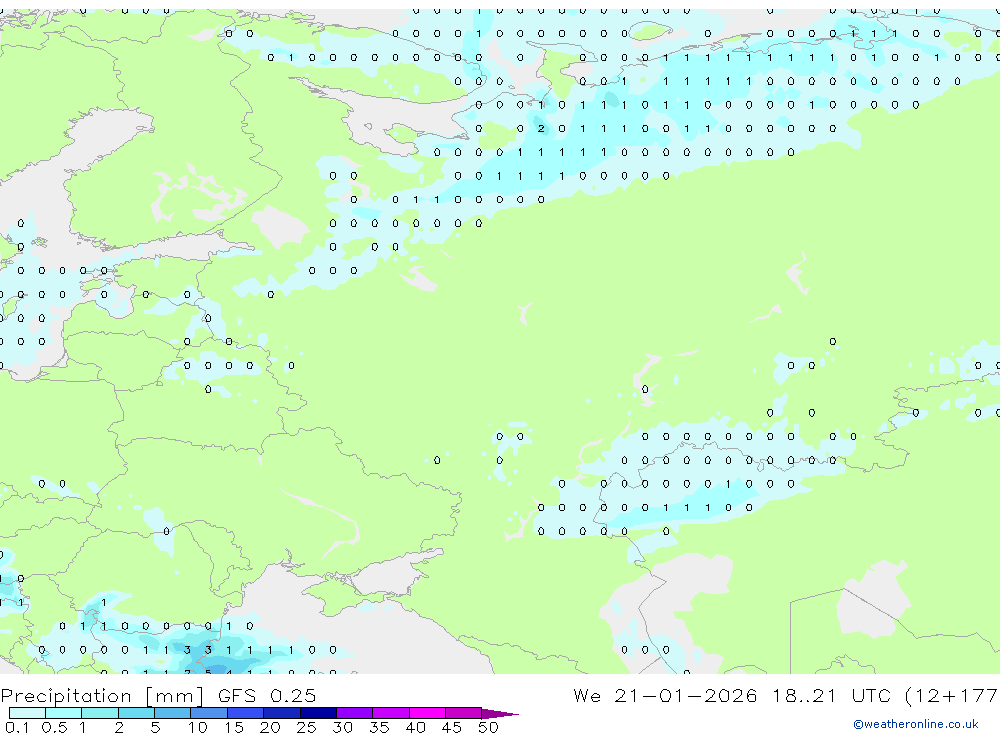The height and width of the screenshot is (733, 1000).
Task: Select the 1–2 mm legend color box
Action: pyautogui.click(x=100, y=713)
